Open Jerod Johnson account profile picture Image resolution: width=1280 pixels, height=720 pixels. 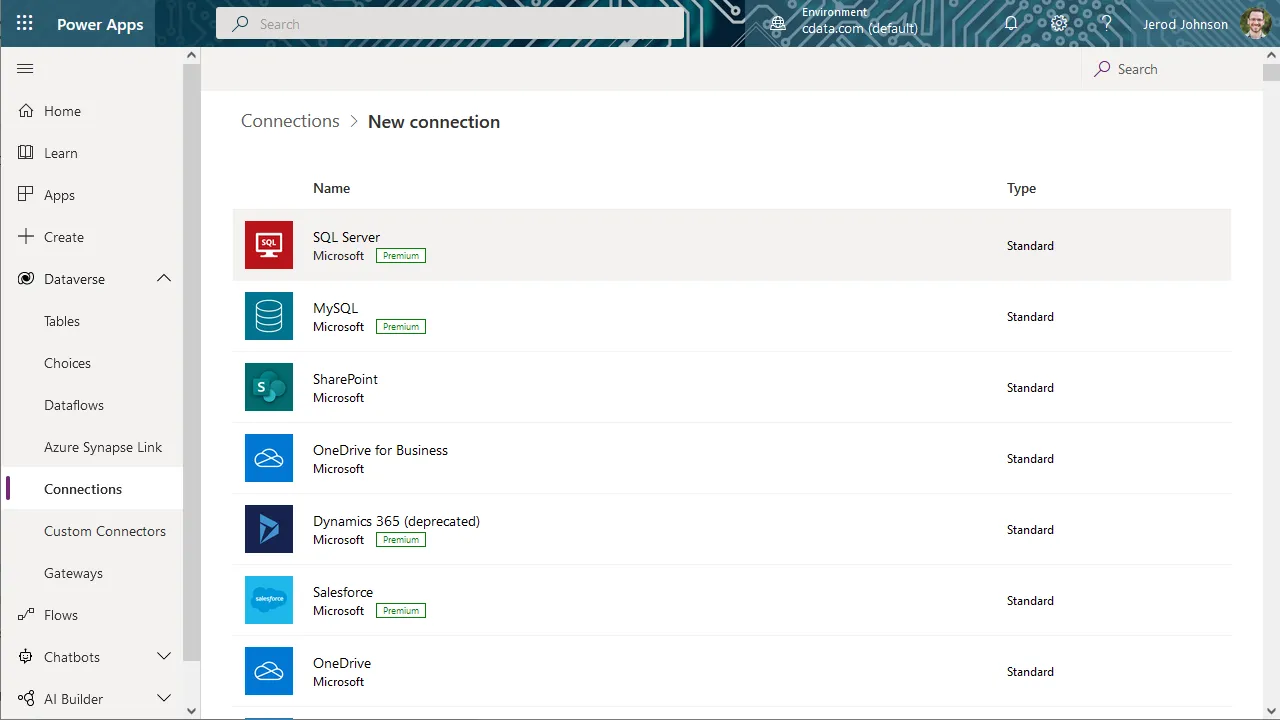tap(1256, 24)
